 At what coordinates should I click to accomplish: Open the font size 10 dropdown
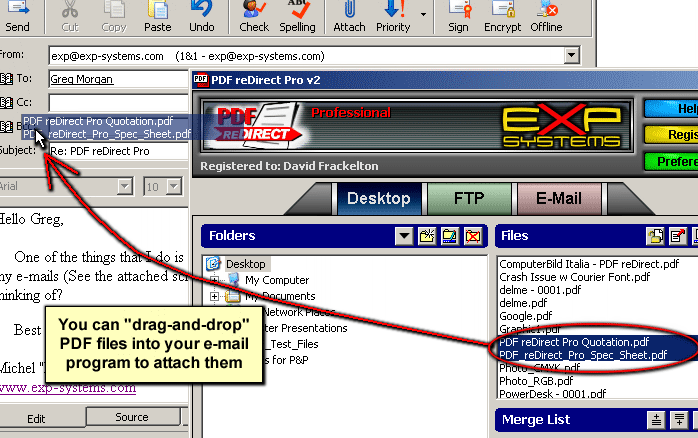click(x=174, y=186)
